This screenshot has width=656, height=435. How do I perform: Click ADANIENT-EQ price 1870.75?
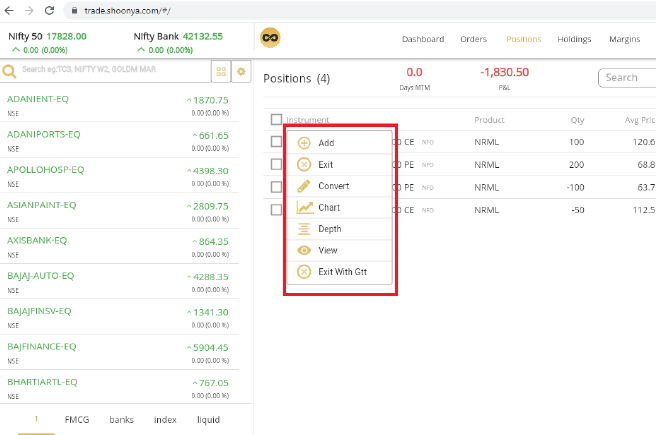[210, 100]
